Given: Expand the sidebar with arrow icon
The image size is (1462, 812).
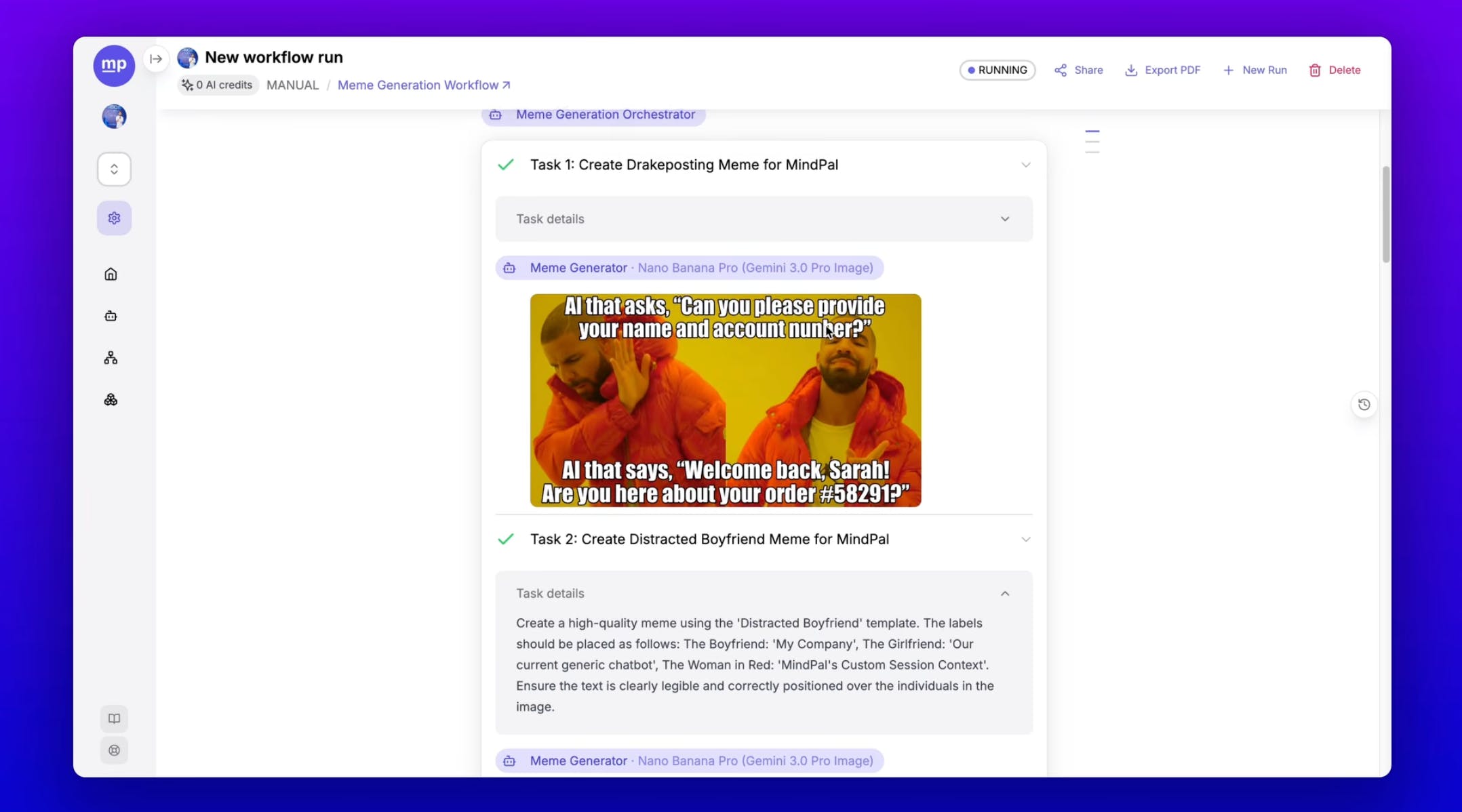Looking at the screenshot, I should pyautogui.click(x=156, y=59).
